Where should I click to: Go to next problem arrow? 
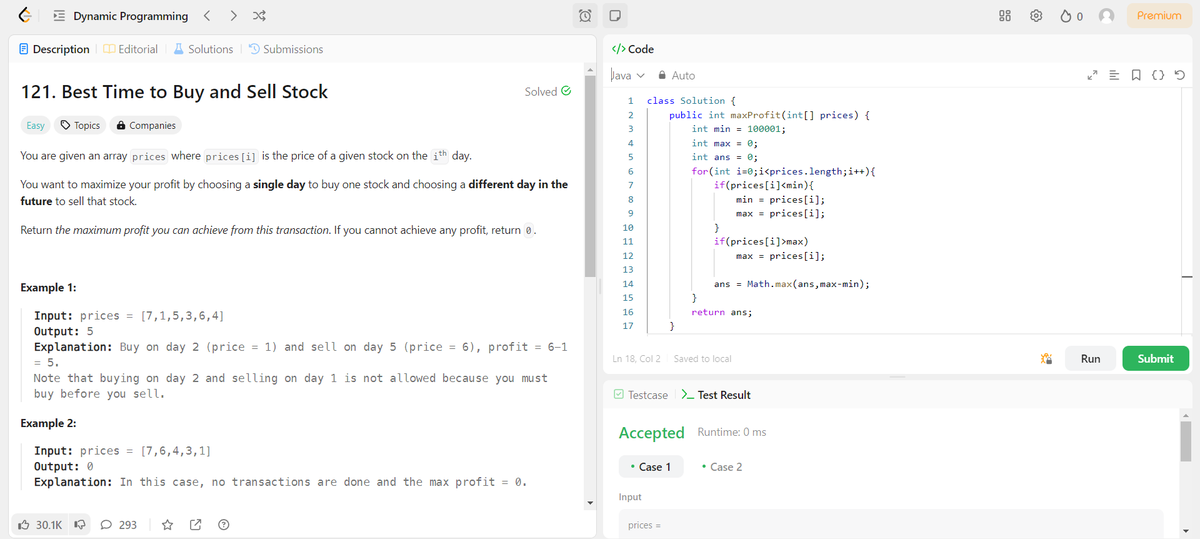[x=233, y=16]
